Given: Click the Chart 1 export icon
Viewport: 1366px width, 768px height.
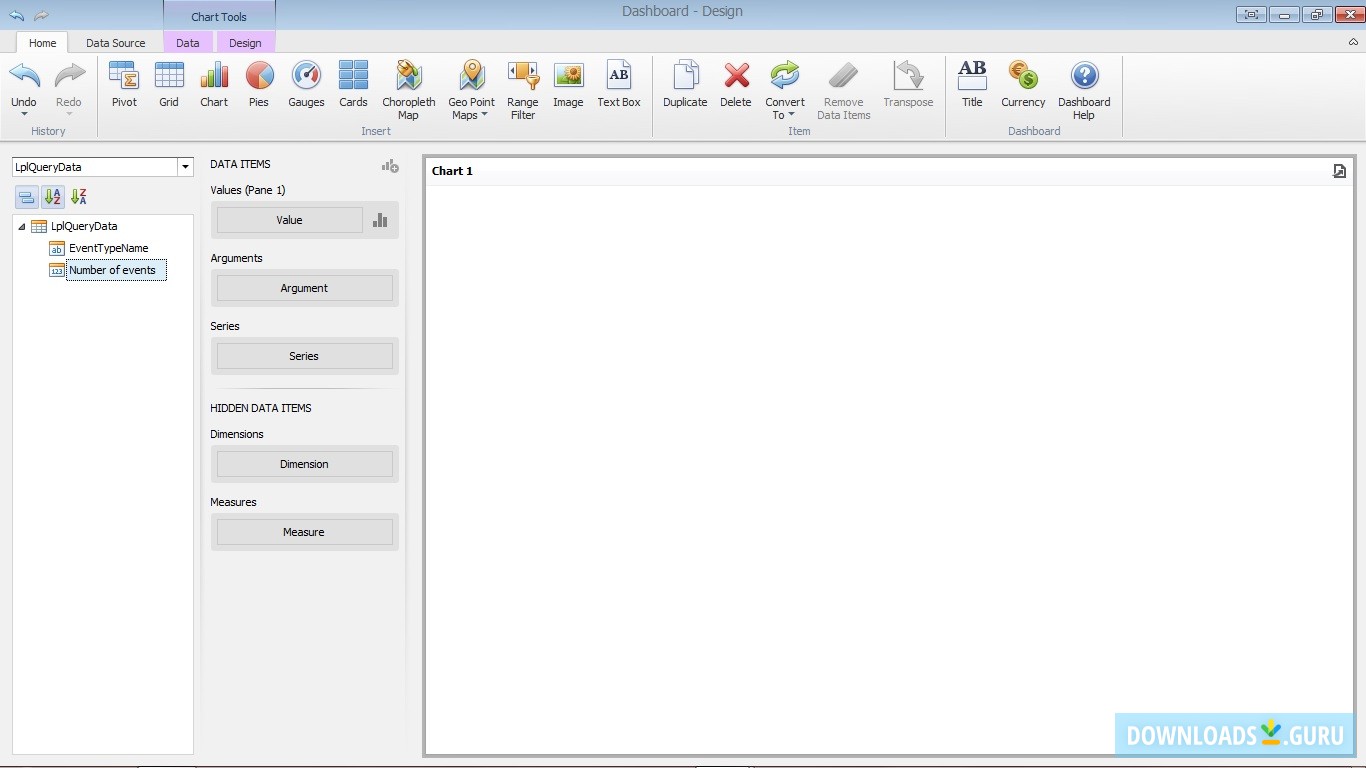Looking at the screenshot, I should point(1339,171).
